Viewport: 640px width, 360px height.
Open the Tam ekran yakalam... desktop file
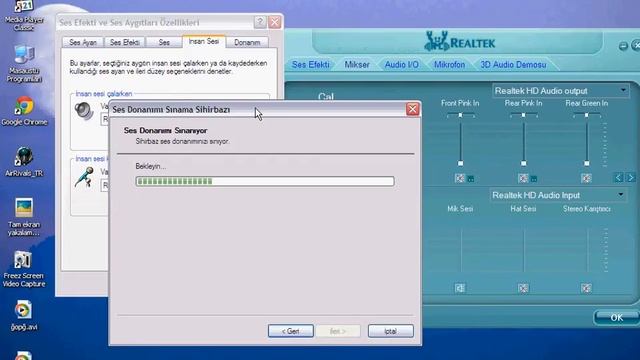(24, 217)
